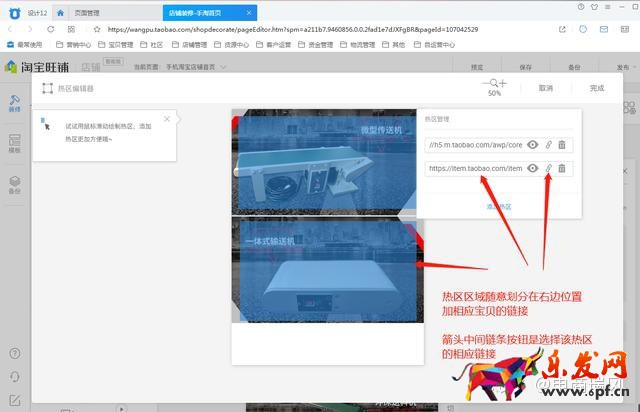Viewport: 640px width, 412px height.
Task: Click the chain link icon for the item.taobao.com hotspot
Action: (x=547, y=168)
